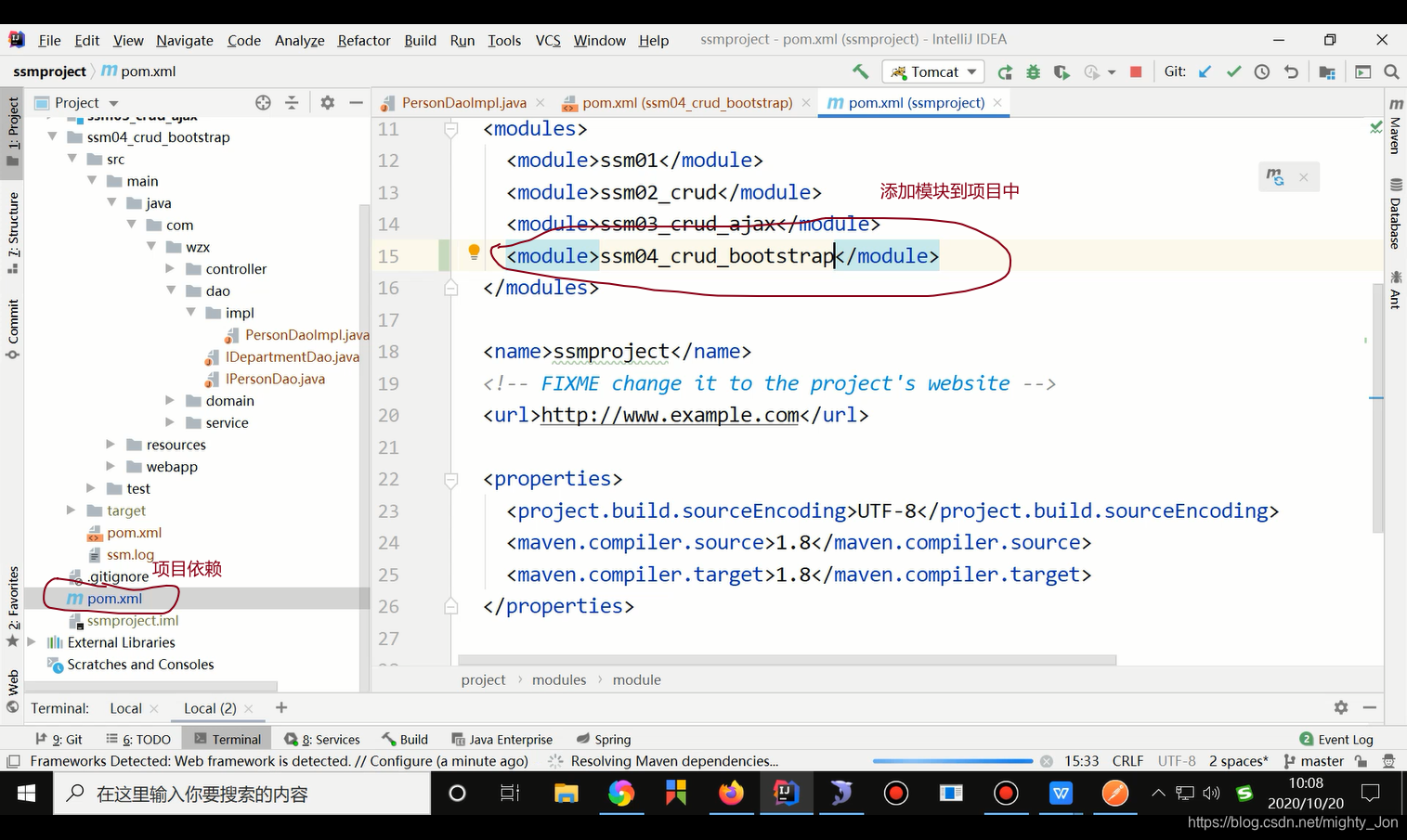Screen dimensions: 1407x840
Task: Open the VCS menu
Action: pyautogui.click(x=548, y=40)
